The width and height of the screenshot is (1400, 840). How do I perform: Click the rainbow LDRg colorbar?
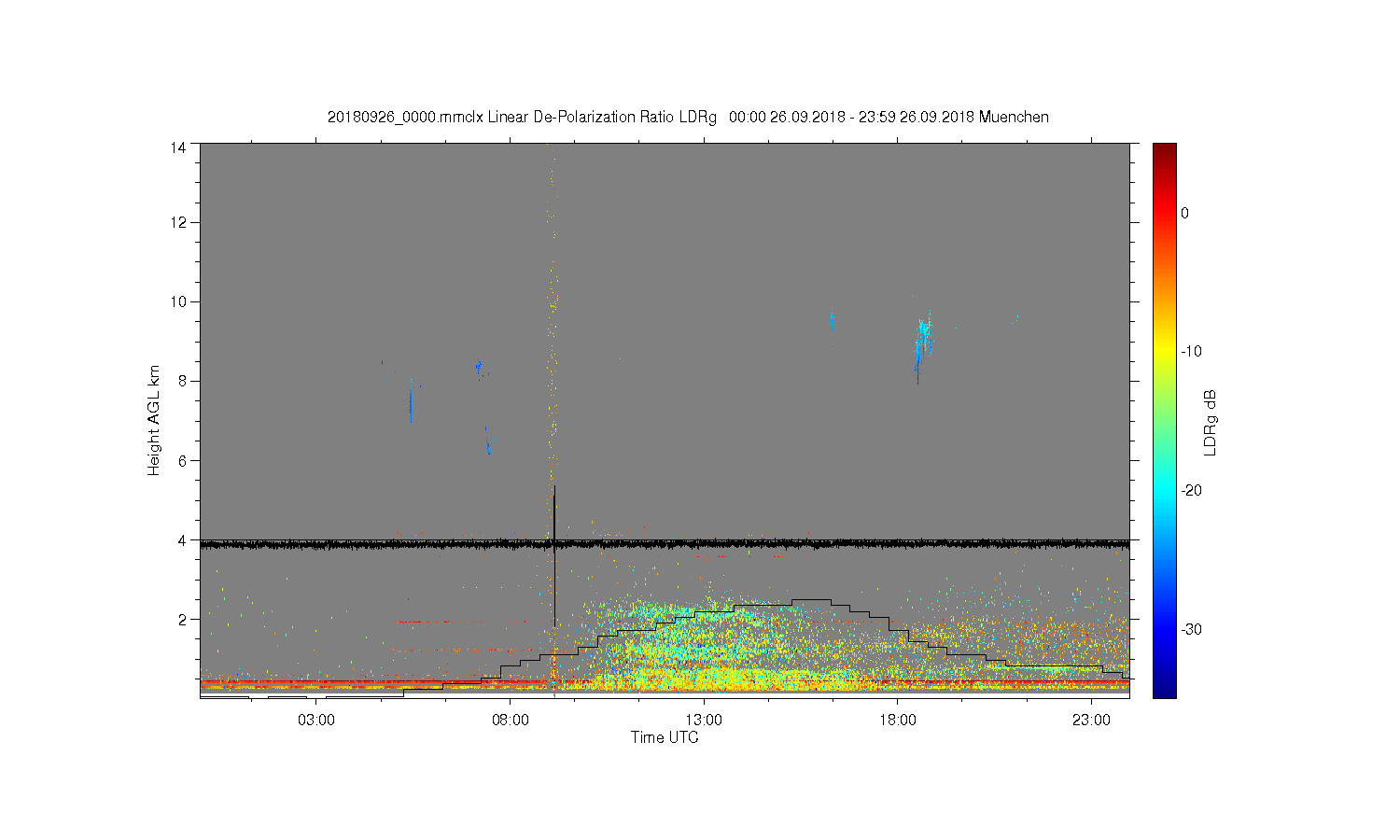[1164, 420]
